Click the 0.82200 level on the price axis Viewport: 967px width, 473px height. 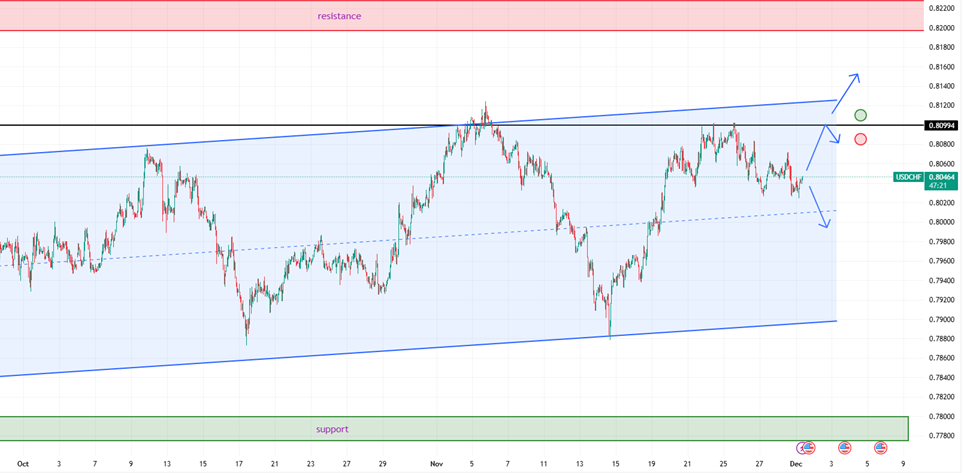click(940, 8)
